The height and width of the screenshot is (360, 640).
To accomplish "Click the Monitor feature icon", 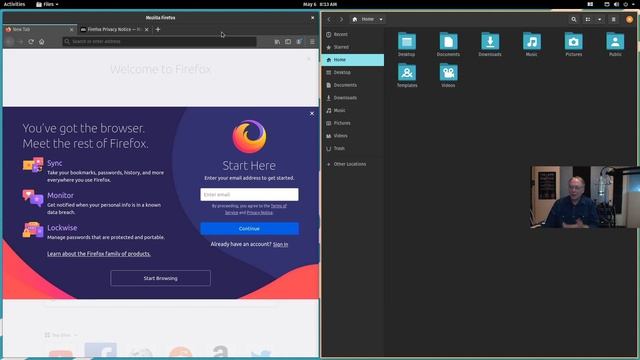I will click(x=33, y=198).
